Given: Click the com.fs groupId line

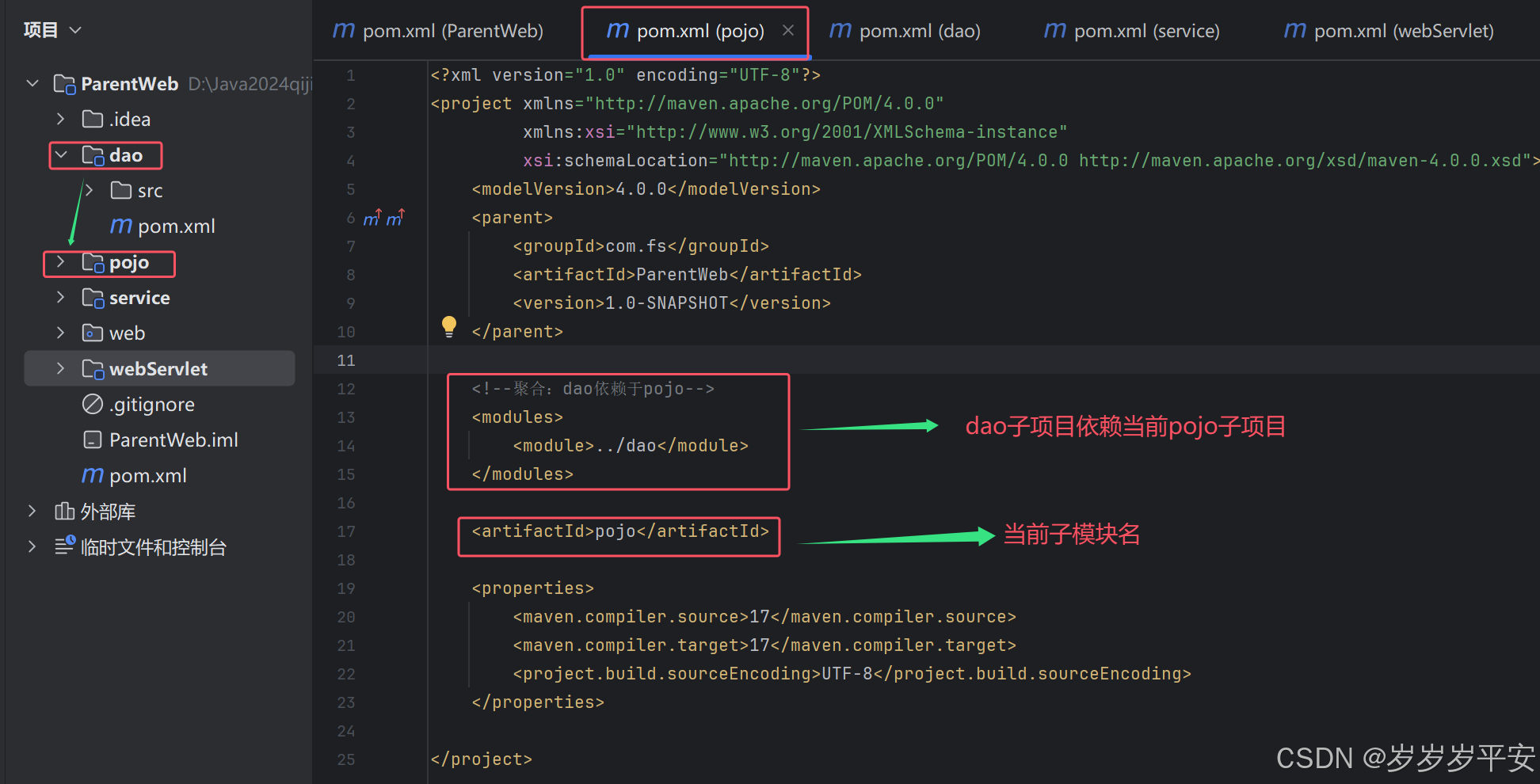Looking at the screenshot, I should click(x=641, y=246).
